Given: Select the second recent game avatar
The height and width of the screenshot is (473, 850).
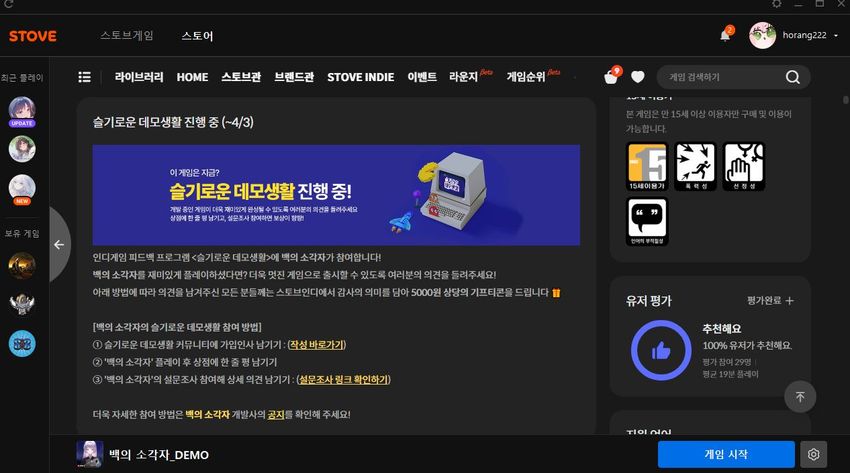Looking at the screenshot, I should (x=22, y=149).
